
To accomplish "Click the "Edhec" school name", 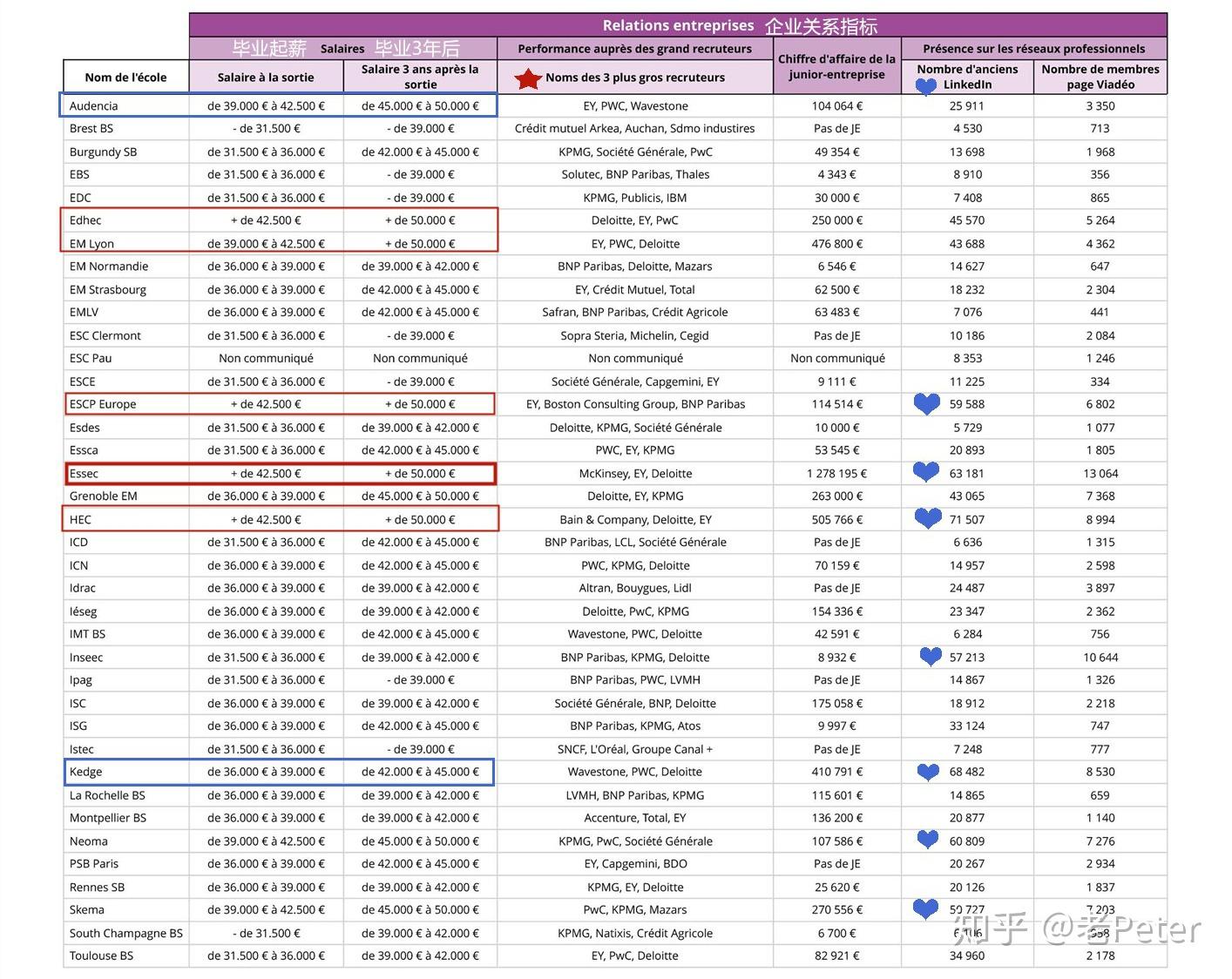I will click(x=85, y=220).
